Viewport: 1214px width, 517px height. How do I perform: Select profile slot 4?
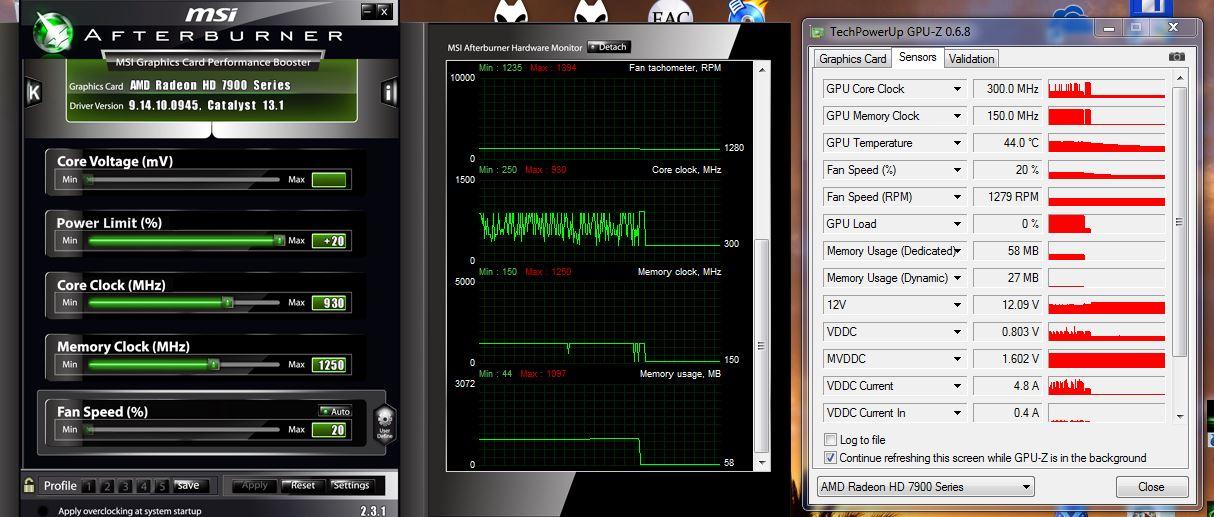click(143, 486)
